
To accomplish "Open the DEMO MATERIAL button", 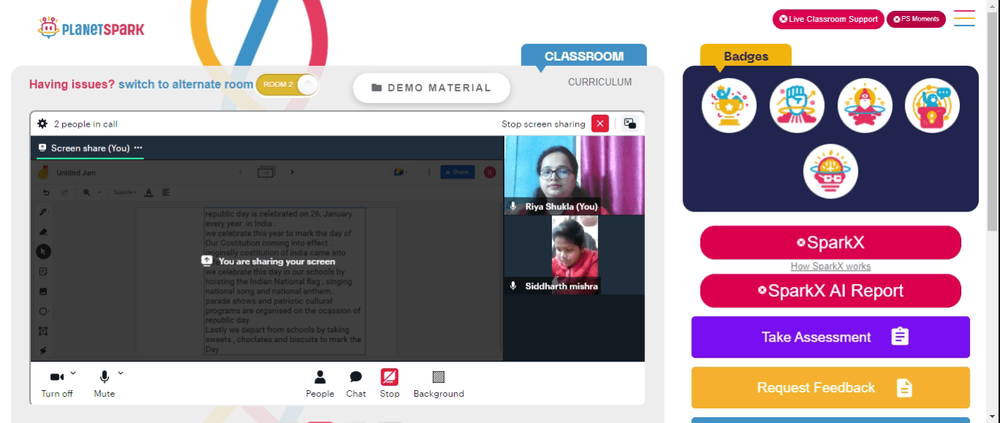I will (x=432, y=88).
